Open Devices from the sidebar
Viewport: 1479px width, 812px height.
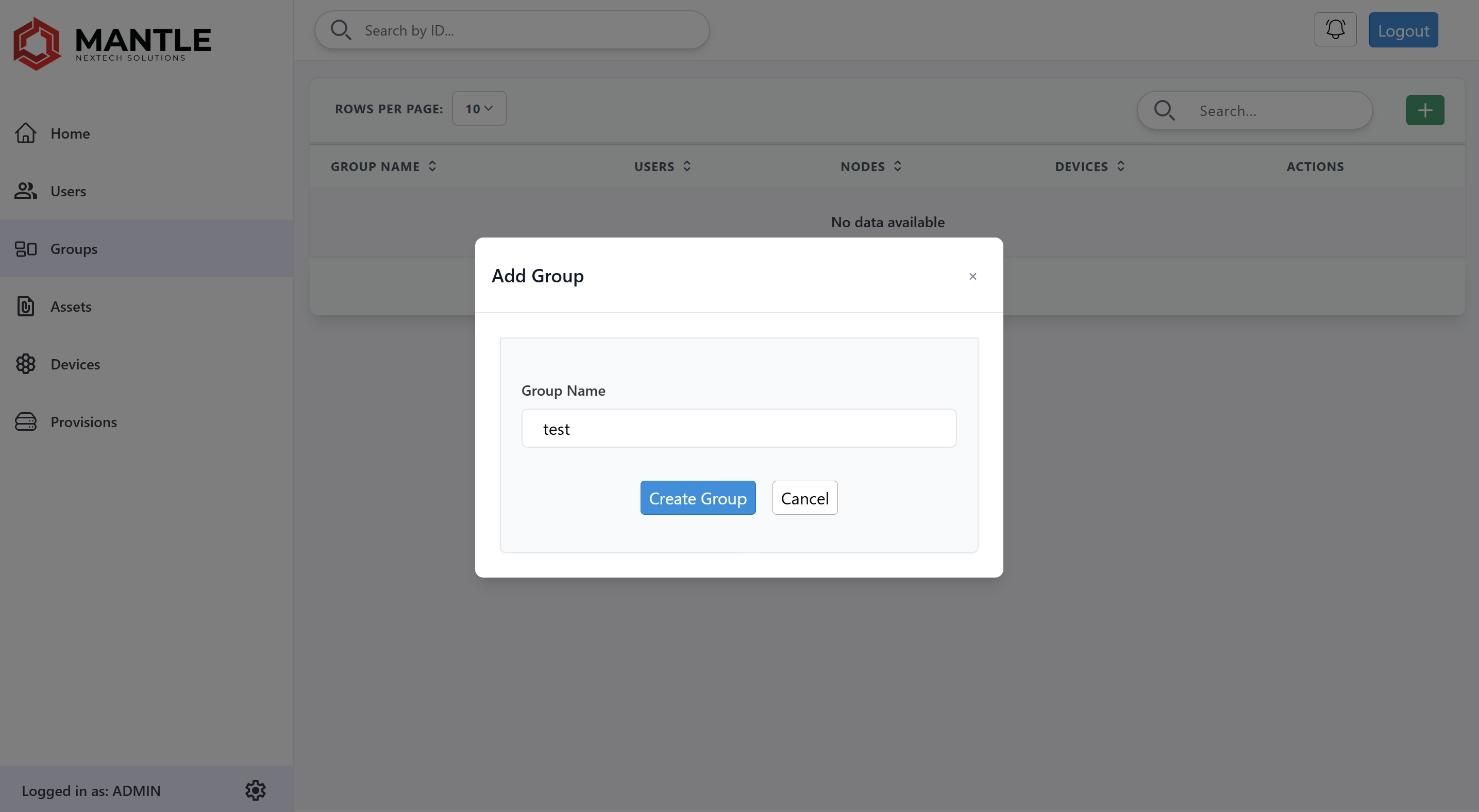(146, 364)
